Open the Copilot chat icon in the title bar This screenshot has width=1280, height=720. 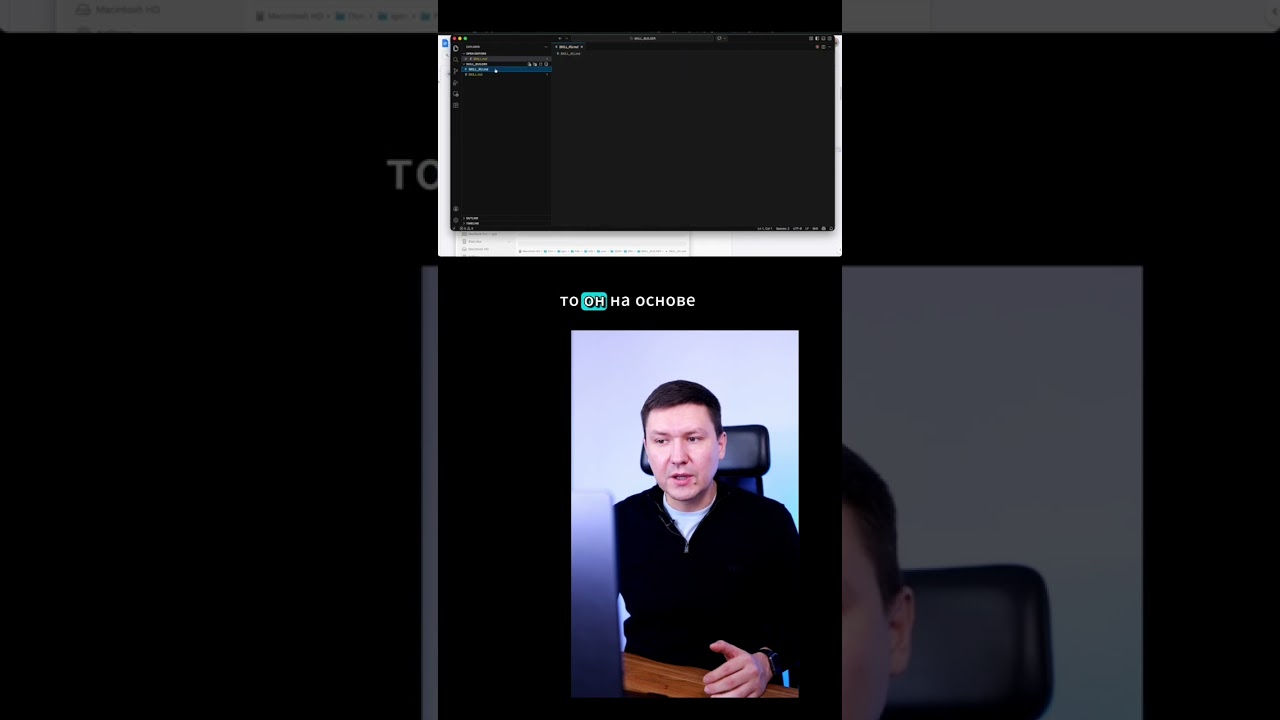pos(719,38)
